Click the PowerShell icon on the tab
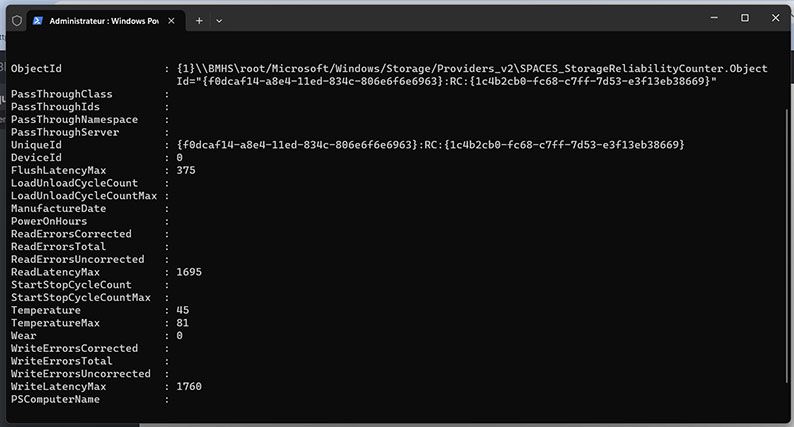 pos(37,21)
